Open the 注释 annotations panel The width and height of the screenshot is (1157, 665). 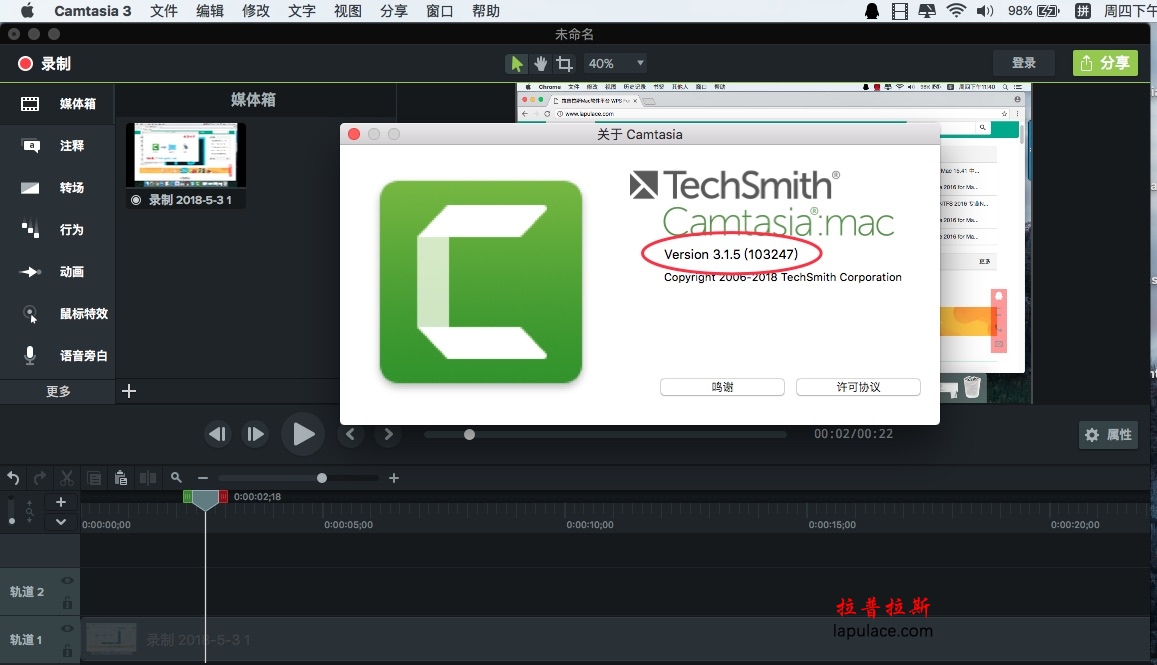tap(58, 145)
